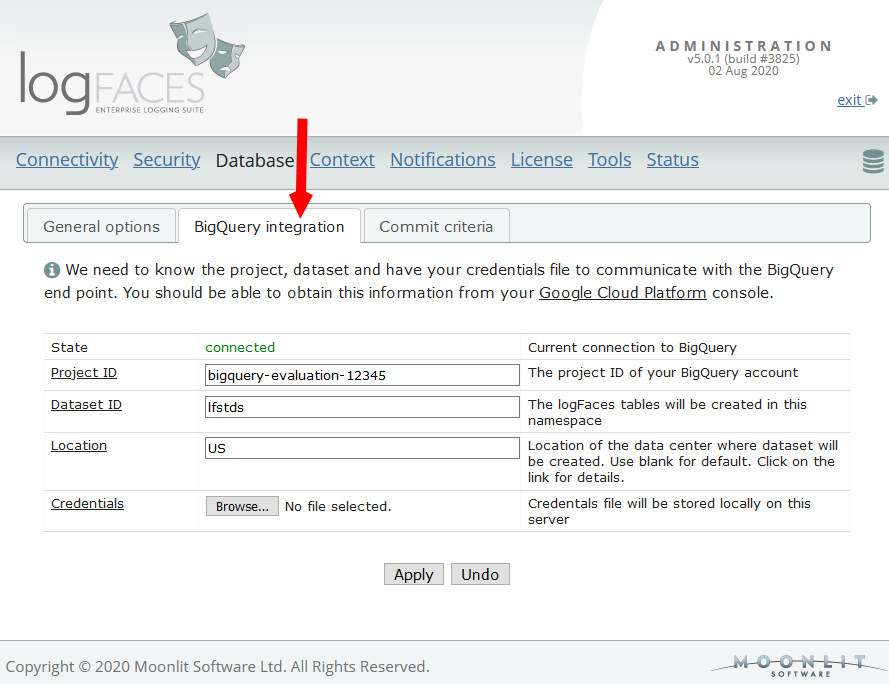The image size is (889, 684).
Task: Open the License page
Action: [x=541, y=160]
